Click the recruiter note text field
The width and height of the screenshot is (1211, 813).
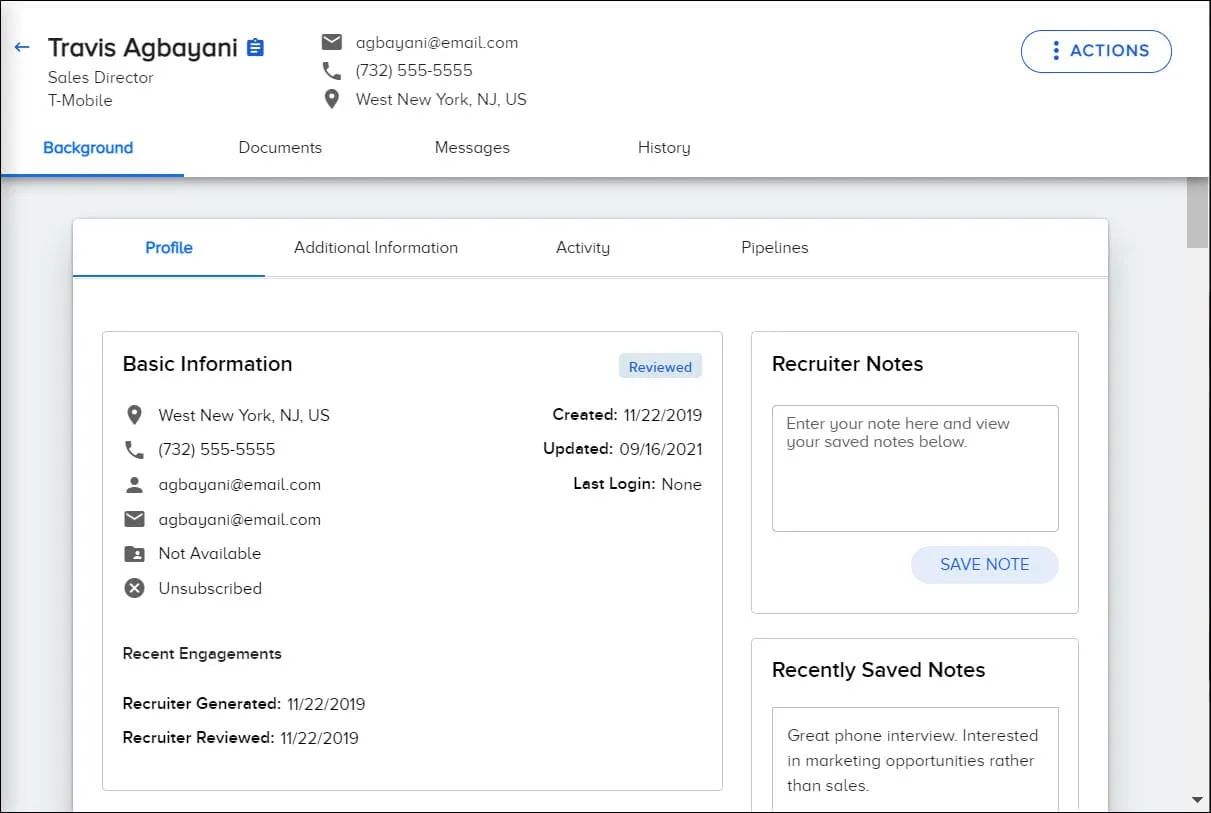(x=914, y=467)
